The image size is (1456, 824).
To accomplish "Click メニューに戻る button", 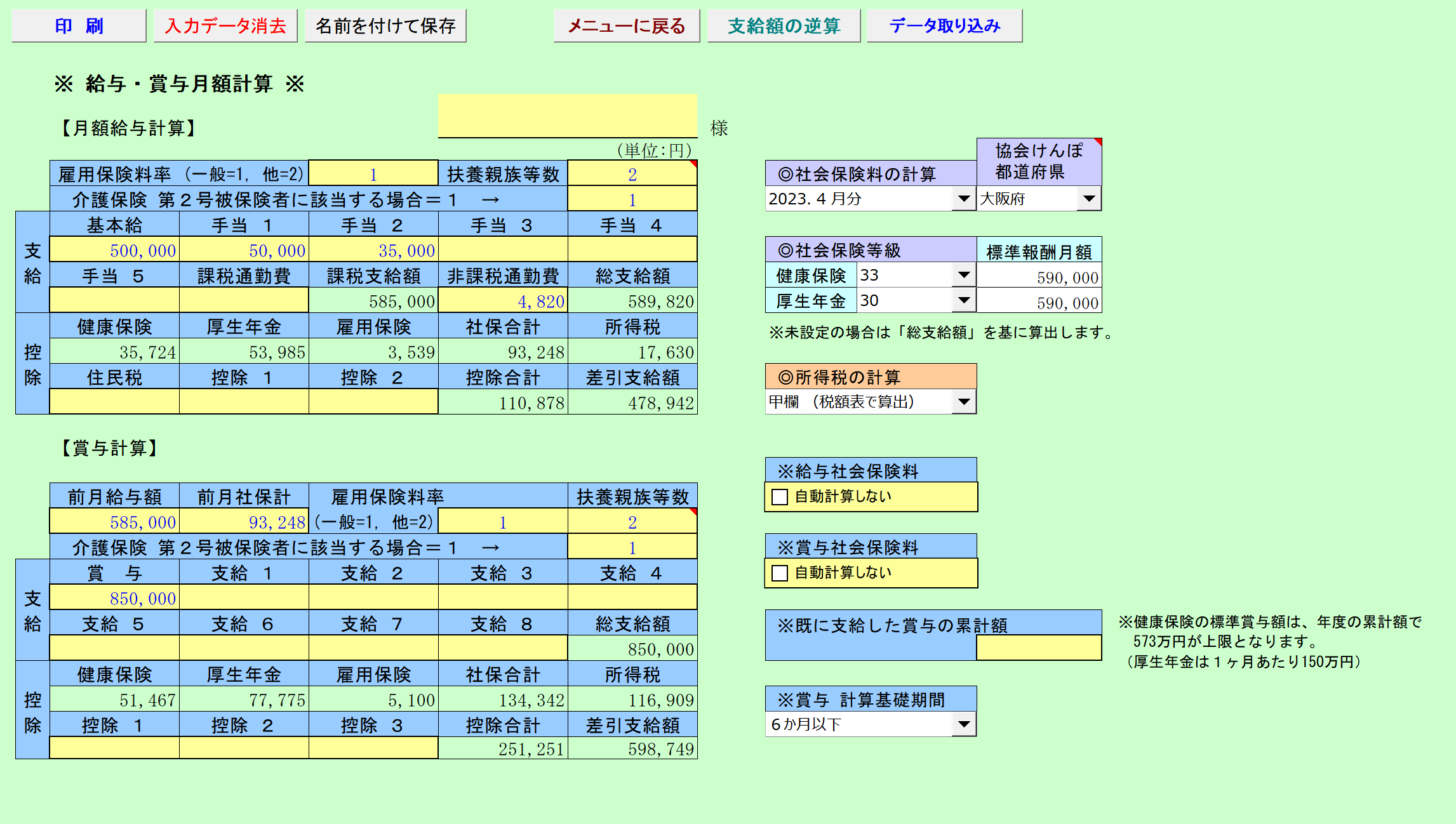I will [x=627, y=26].
